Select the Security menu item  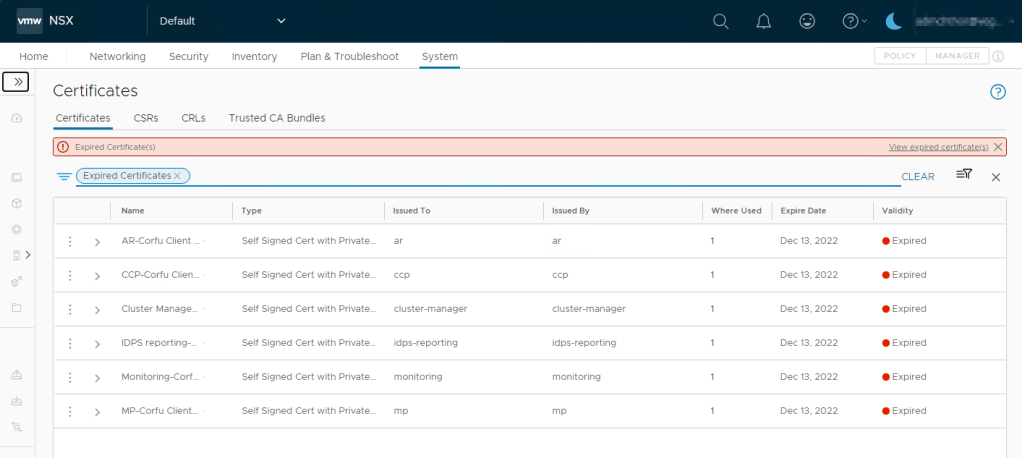pyautogui.click(x=188, y=57)
